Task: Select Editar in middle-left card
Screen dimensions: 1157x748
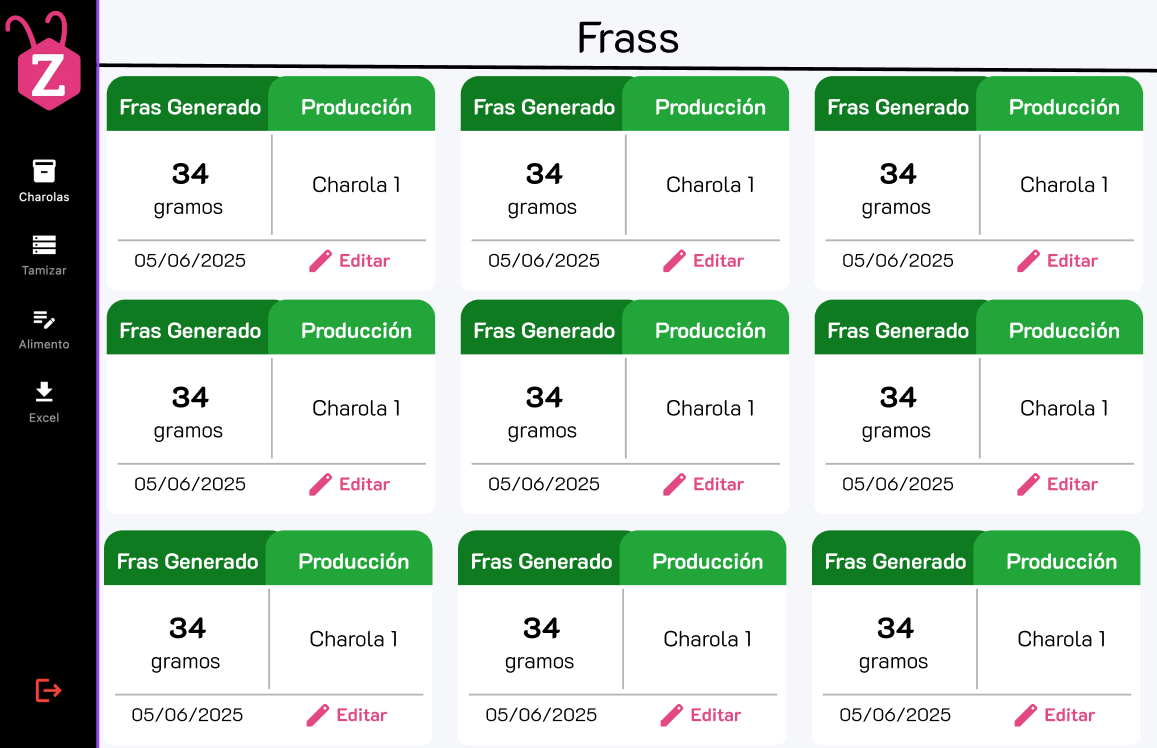Action: point(364,484)
